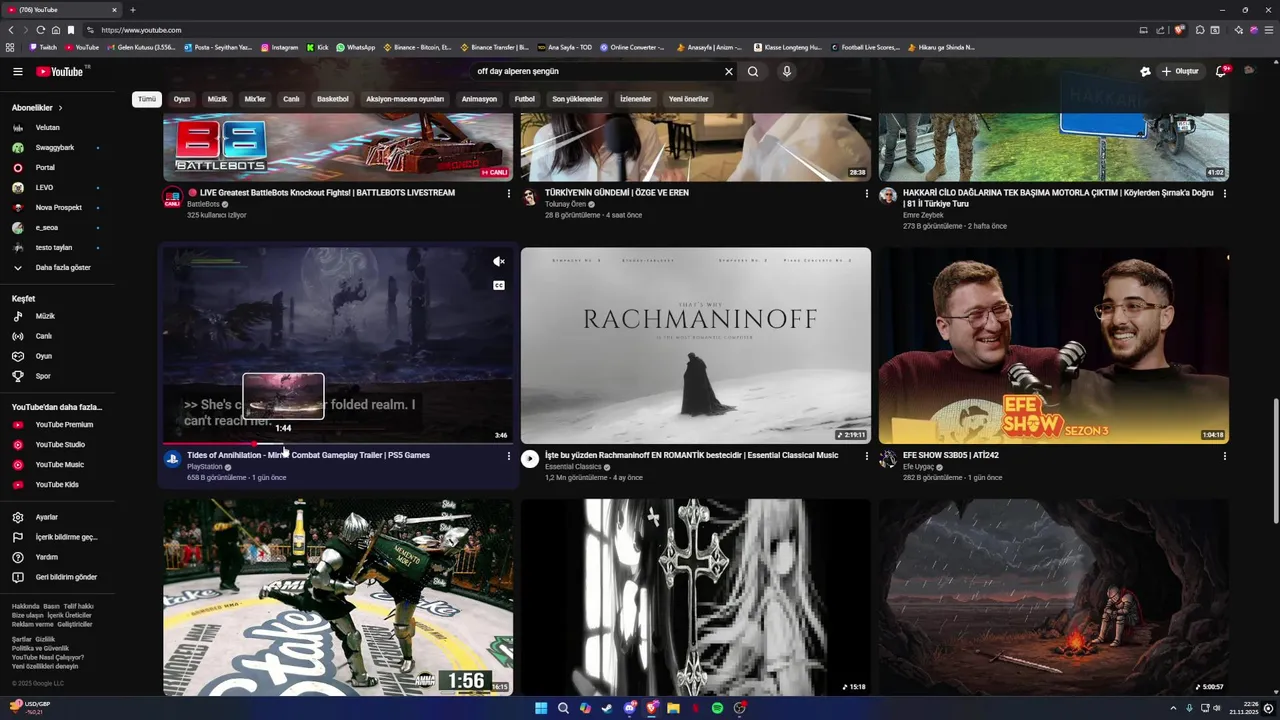Screen dimensions: 1280x720
Task: Open the YouTube hamburger guide menu
Action: pyautogui.click(x=17, y=71)
